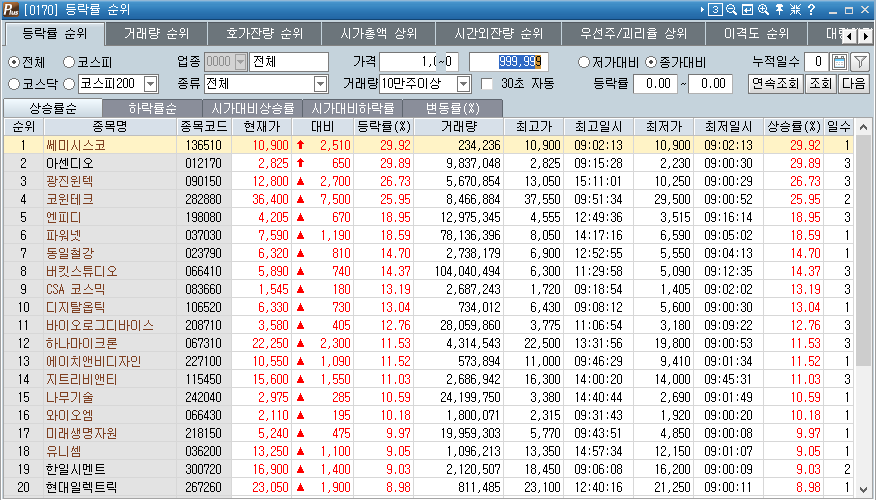Image resolution: width=876 pixels, height=500 pixels.
Task: Click stock name 한일시멘트 in row 19
Action: click(75, 469)
